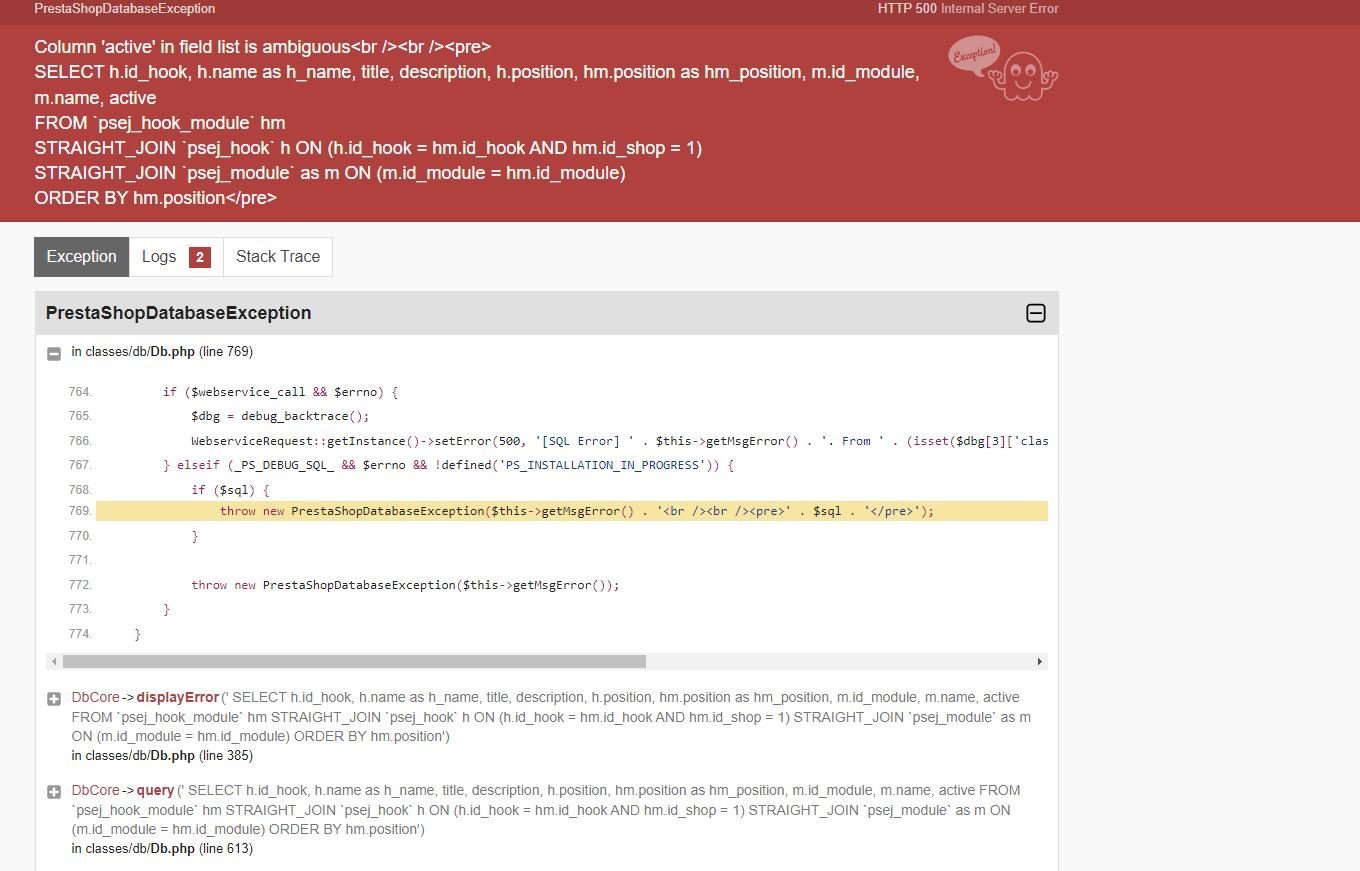Click the FROM `psej_hook_module` hm line
Viewport: 1360px width, 871px height.
coord(160,123)
